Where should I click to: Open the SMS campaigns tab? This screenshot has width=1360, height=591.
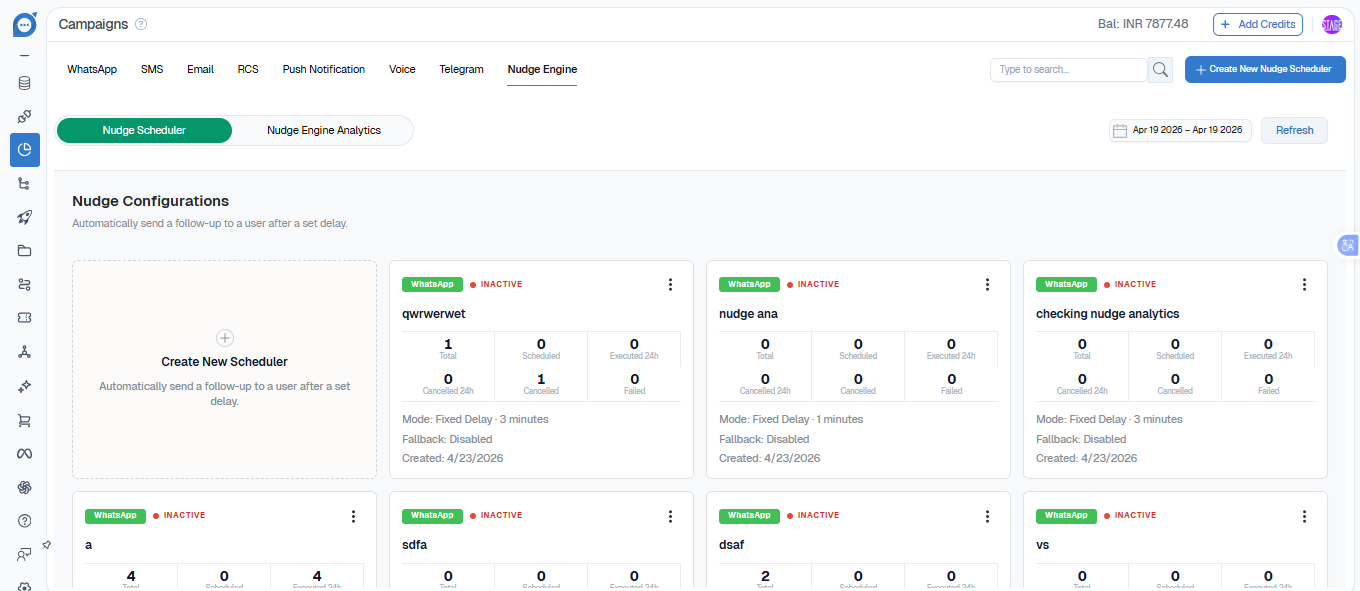pyautogui.click(x=152, y=69)
